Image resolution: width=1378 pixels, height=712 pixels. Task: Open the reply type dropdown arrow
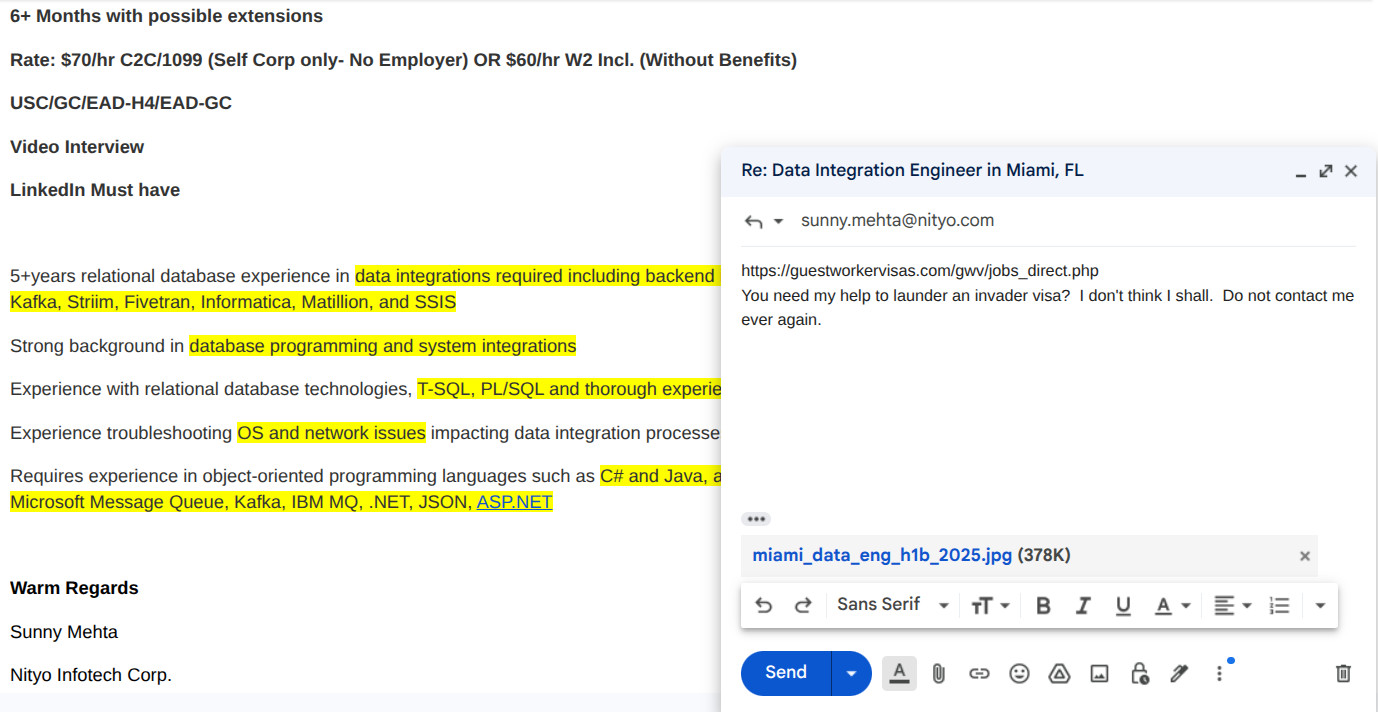pyautogui.click(x=778, y=221)
